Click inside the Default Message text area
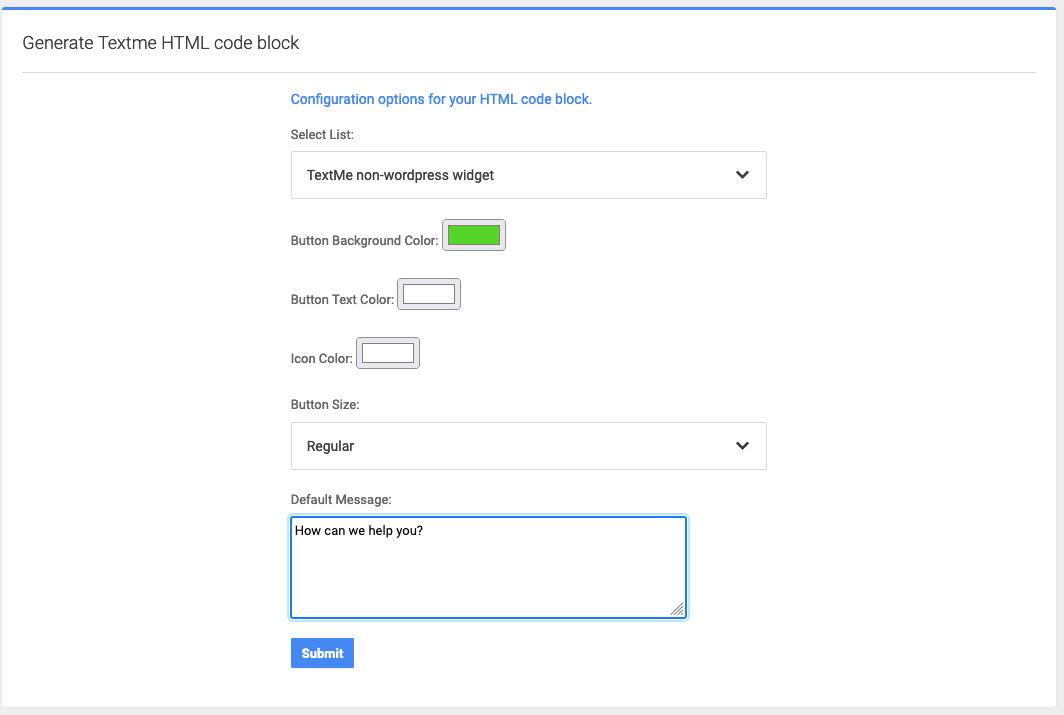This screenshot has height=715, width=1064. (x=489, y=567)
